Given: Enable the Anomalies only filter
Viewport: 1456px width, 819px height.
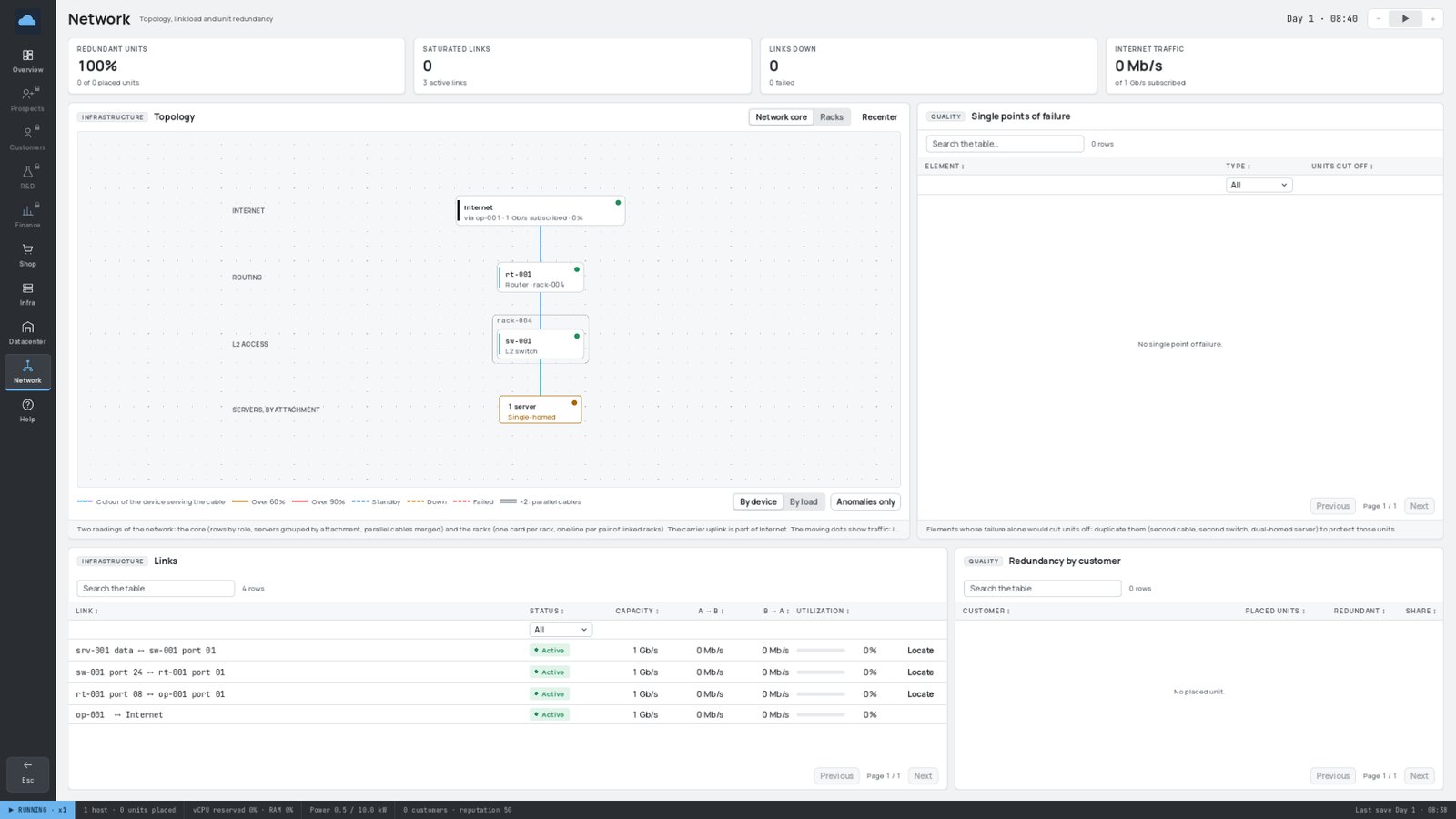Looking at the screenshot, I should (x=865, y=502).
